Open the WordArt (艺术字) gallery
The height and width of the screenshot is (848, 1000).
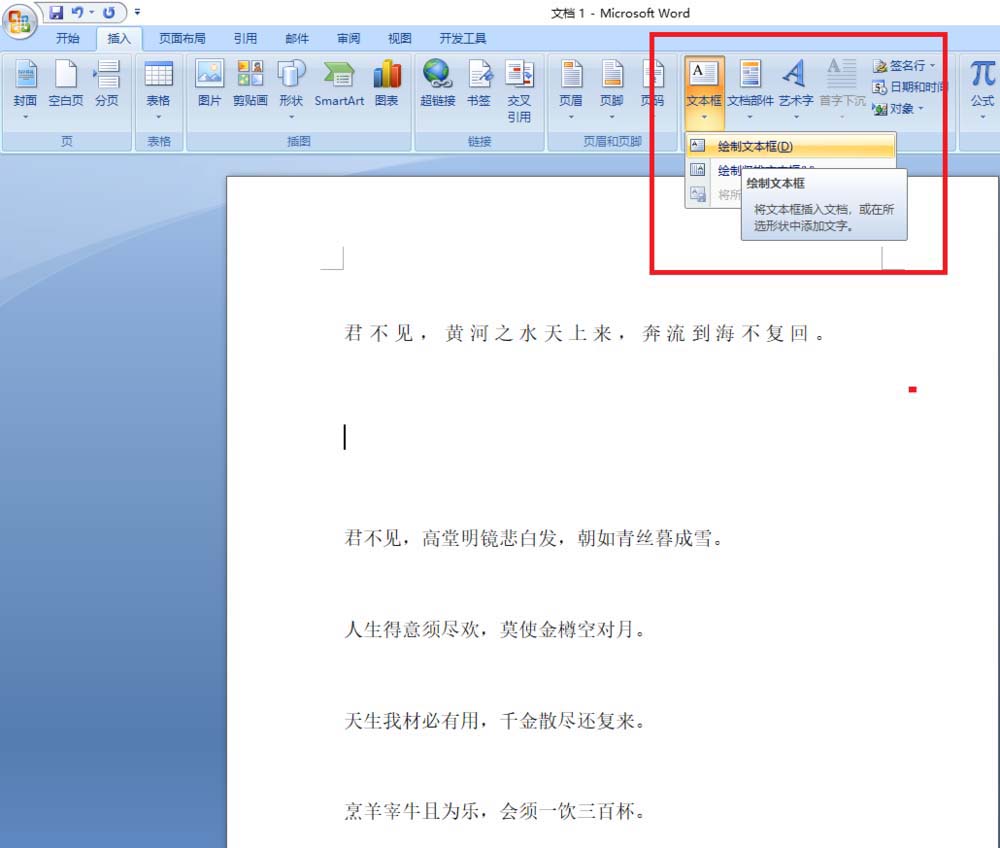point(796,89)
